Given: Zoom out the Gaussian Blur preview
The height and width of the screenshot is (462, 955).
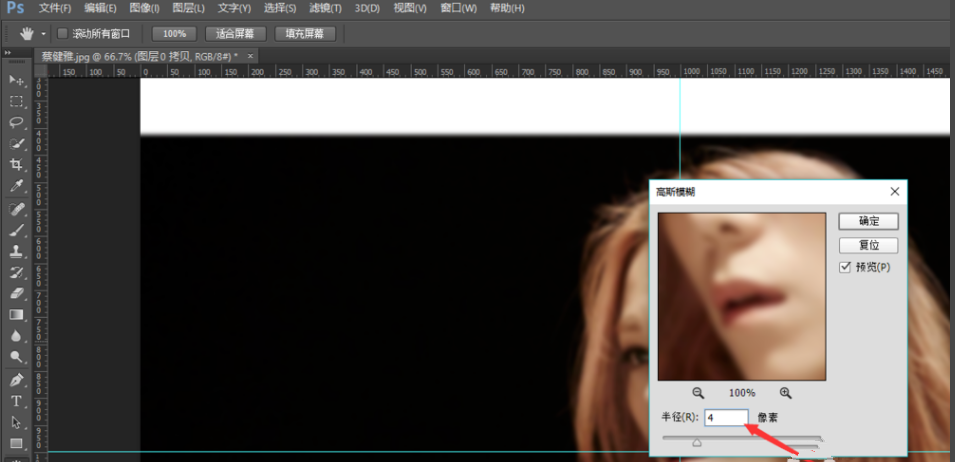Looking at the screenshot, I should pos(698,393).
